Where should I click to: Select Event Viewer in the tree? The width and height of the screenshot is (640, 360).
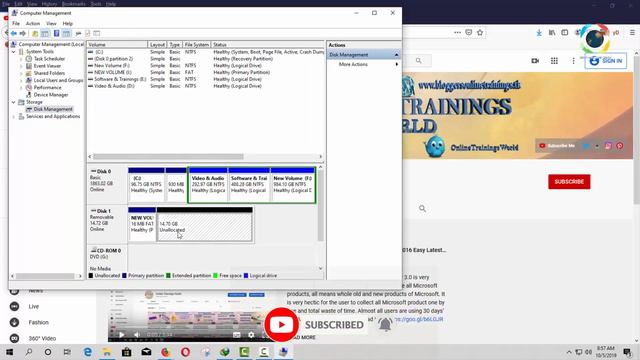click(x=47, y=66)
